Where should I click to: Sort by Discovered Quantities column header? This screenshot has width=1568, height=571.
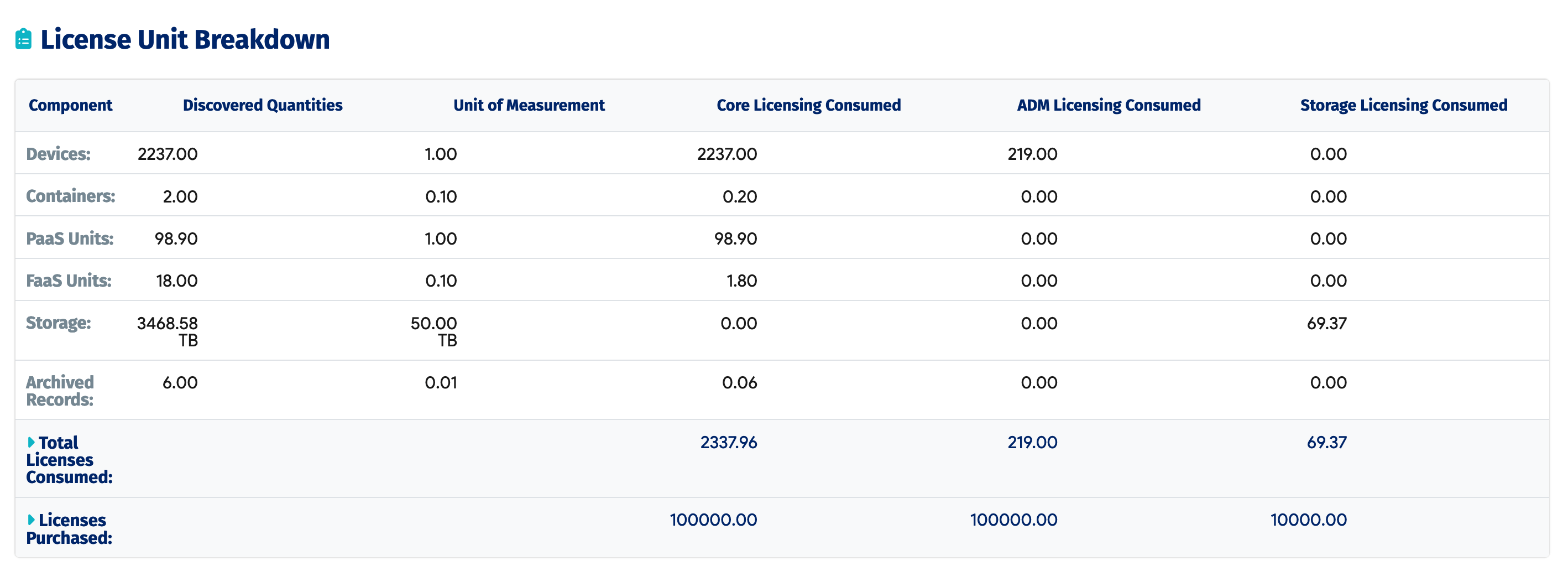pos(263,106)
